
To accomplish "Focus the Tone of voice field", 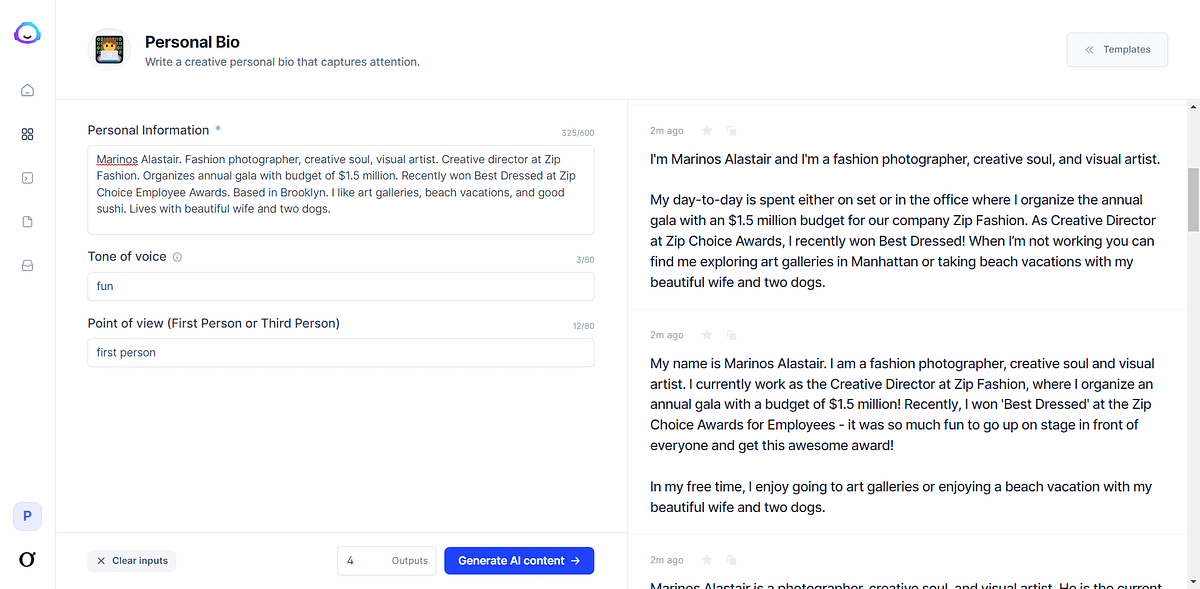I will [x=340, y=286].
